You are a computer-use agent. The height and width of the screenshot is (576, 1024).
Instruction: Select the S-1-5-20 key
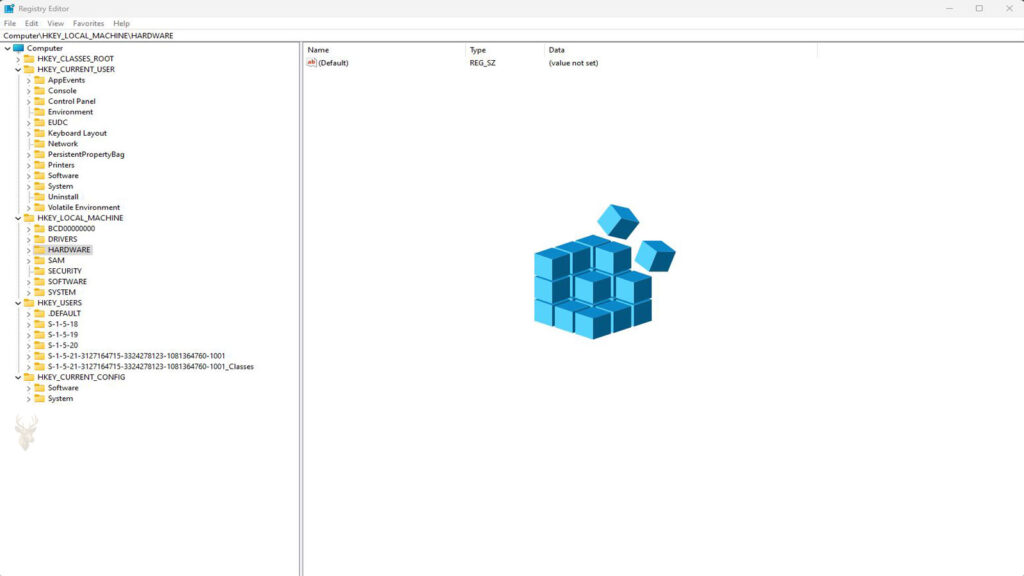point(63,345)
